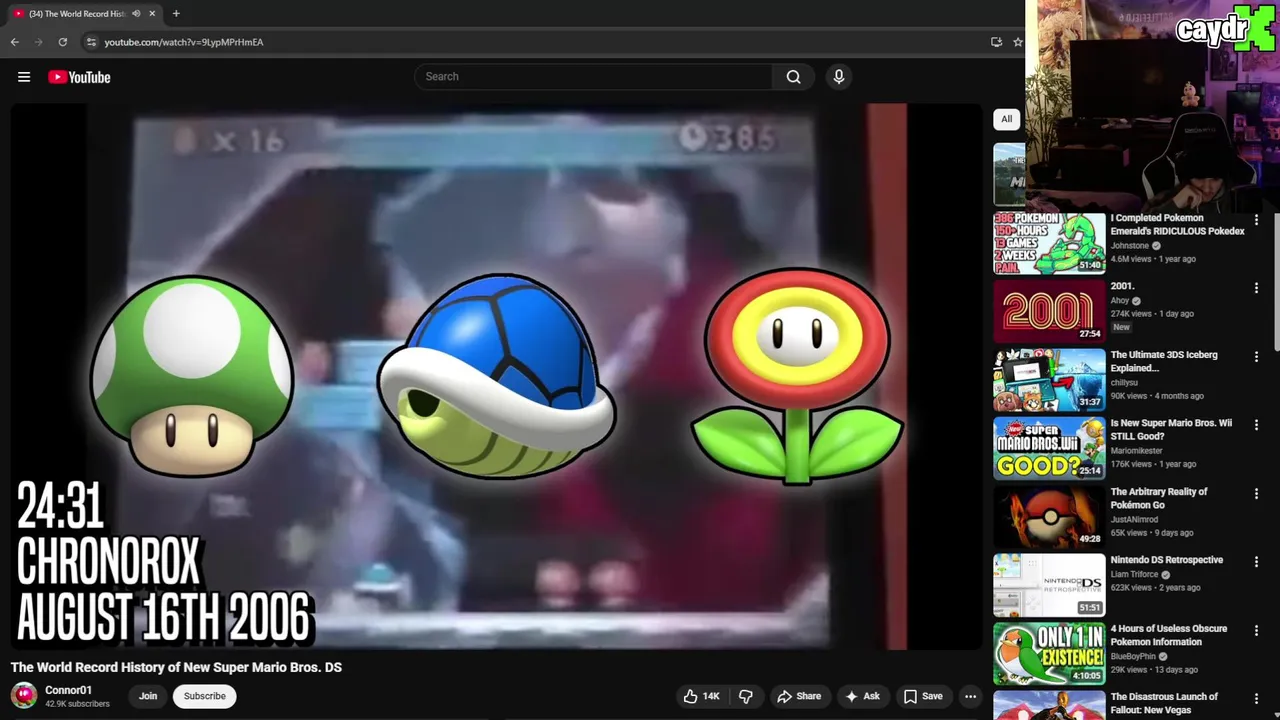Open options for 4 Hours of Useless Pokemon
1280x720 pixels.
(x=1256, y=630)
